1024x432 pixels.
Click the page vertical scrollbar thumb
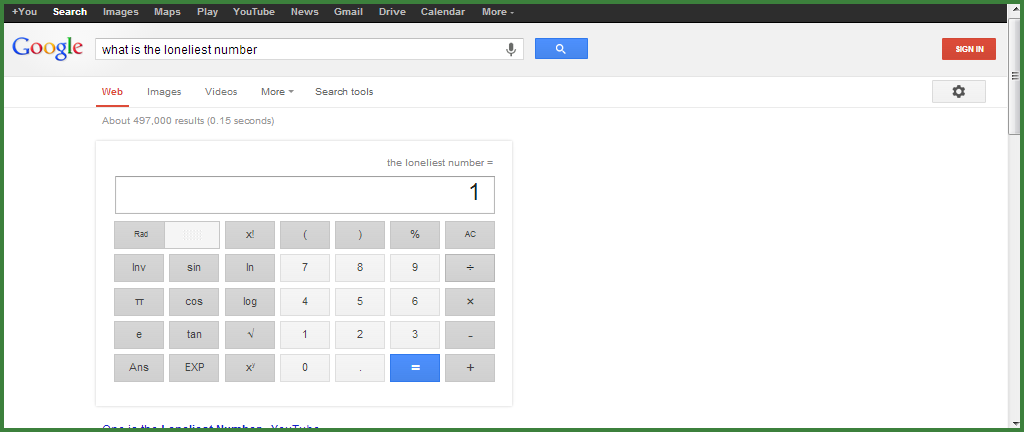1014,76
